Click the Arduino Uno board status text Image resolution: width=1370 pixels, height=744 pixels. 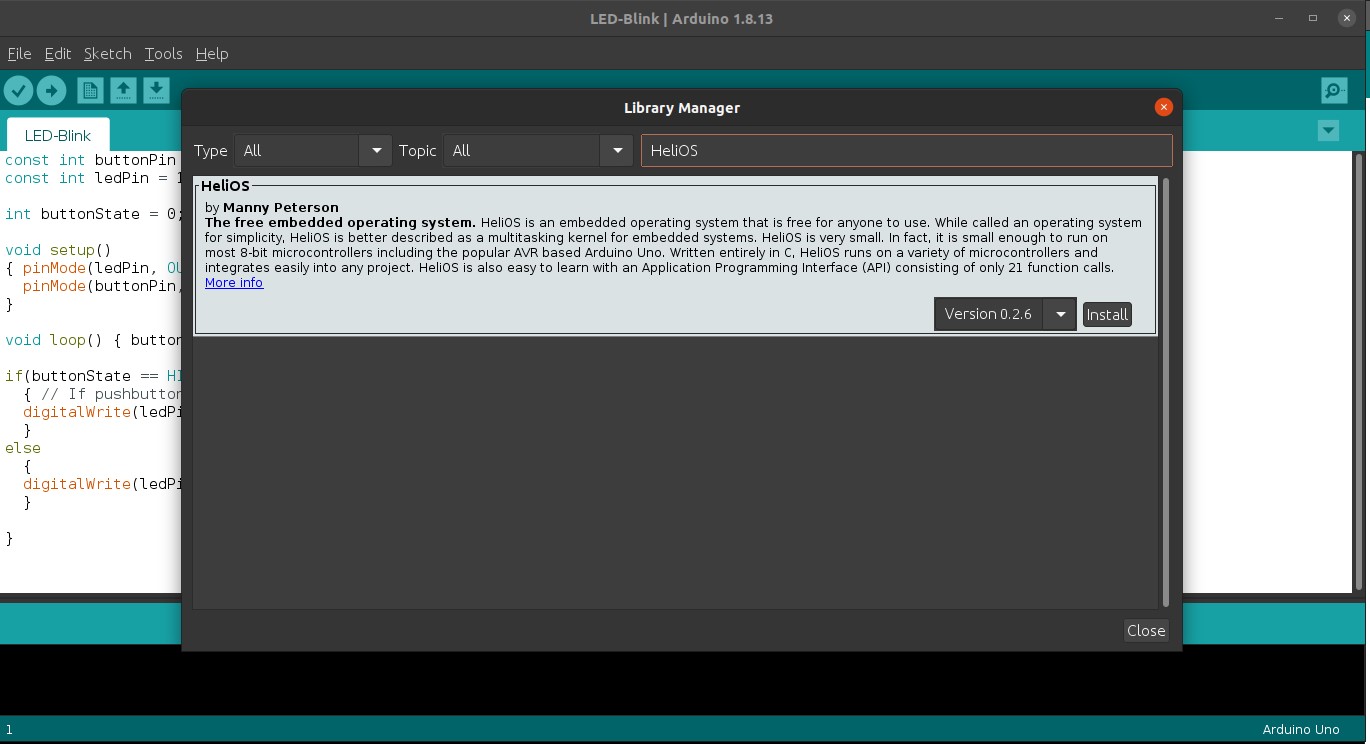[x=1300, y=730]
